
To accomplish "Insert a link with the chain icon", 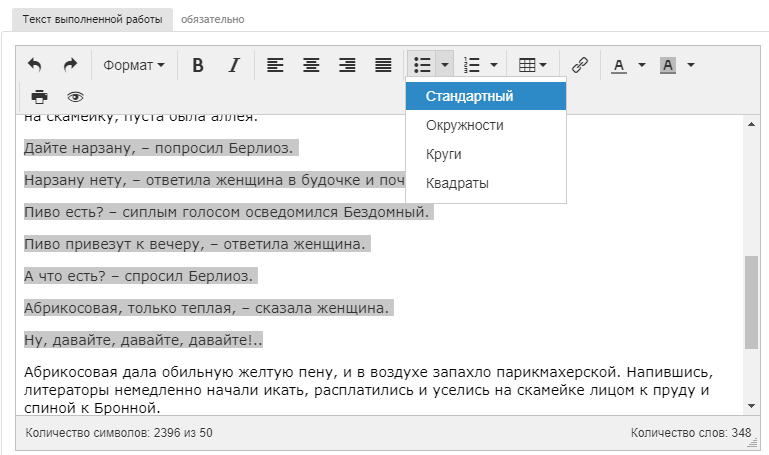I will (x=580, y=65).
